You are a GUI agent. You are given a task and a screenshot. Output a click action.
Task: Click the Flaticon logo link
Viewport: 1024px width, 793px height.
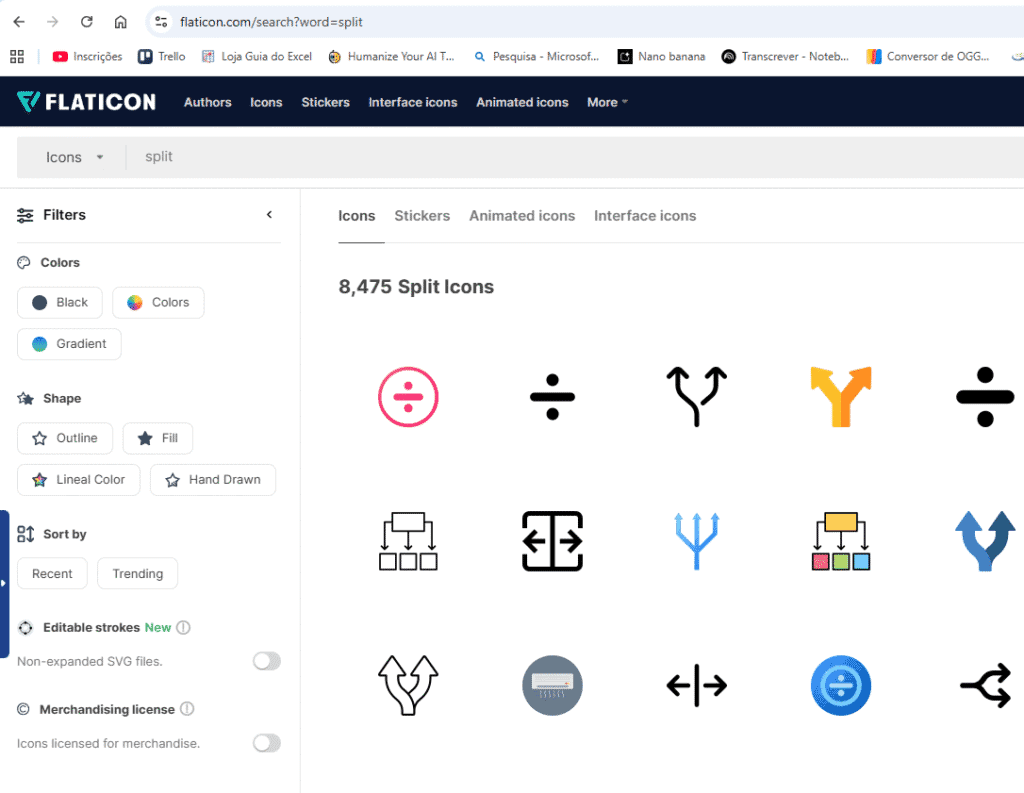coord(86,102)
